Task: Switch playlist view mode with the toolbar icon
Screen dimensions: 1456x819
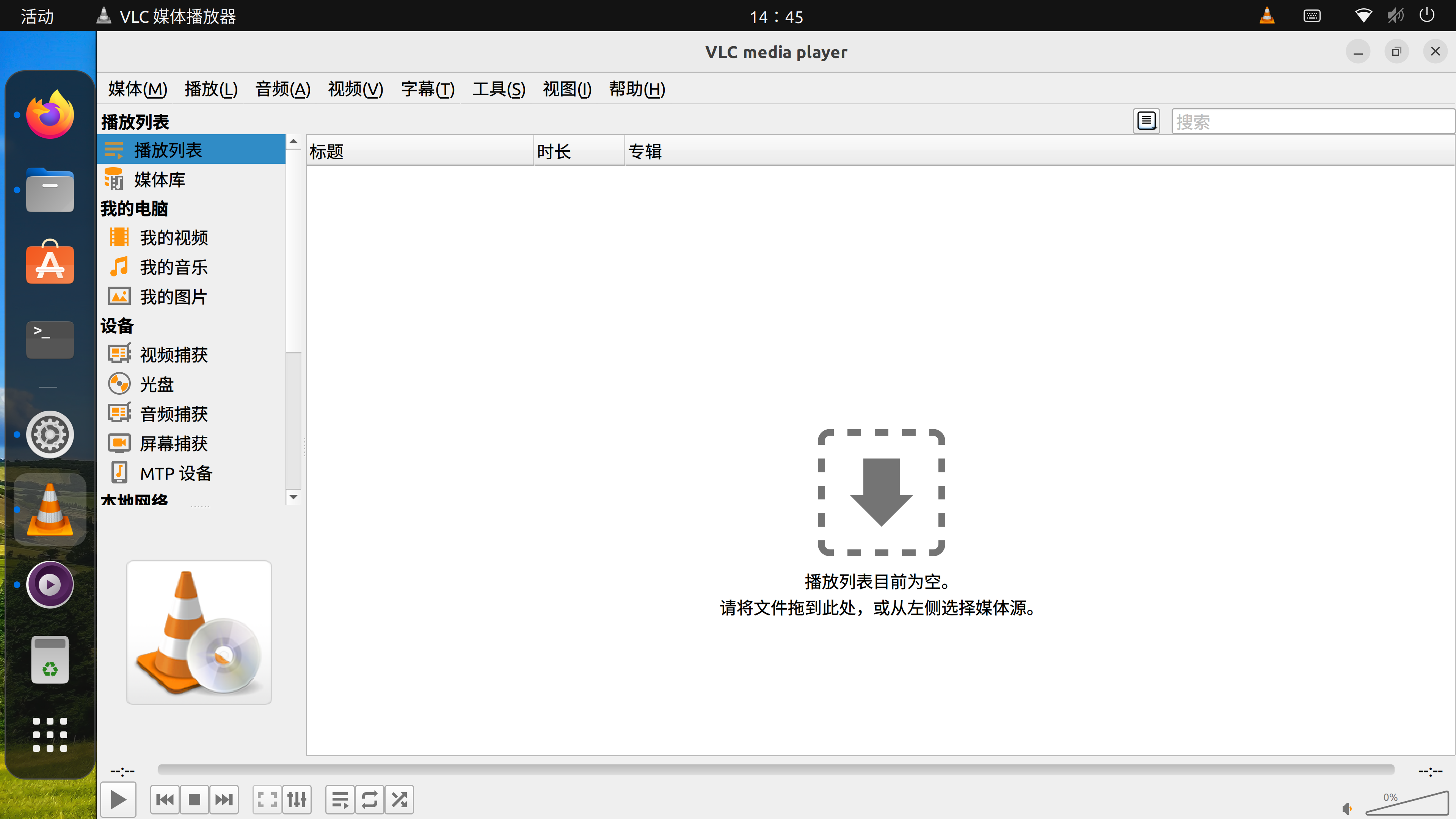Action: click(x=1146, y=121)
